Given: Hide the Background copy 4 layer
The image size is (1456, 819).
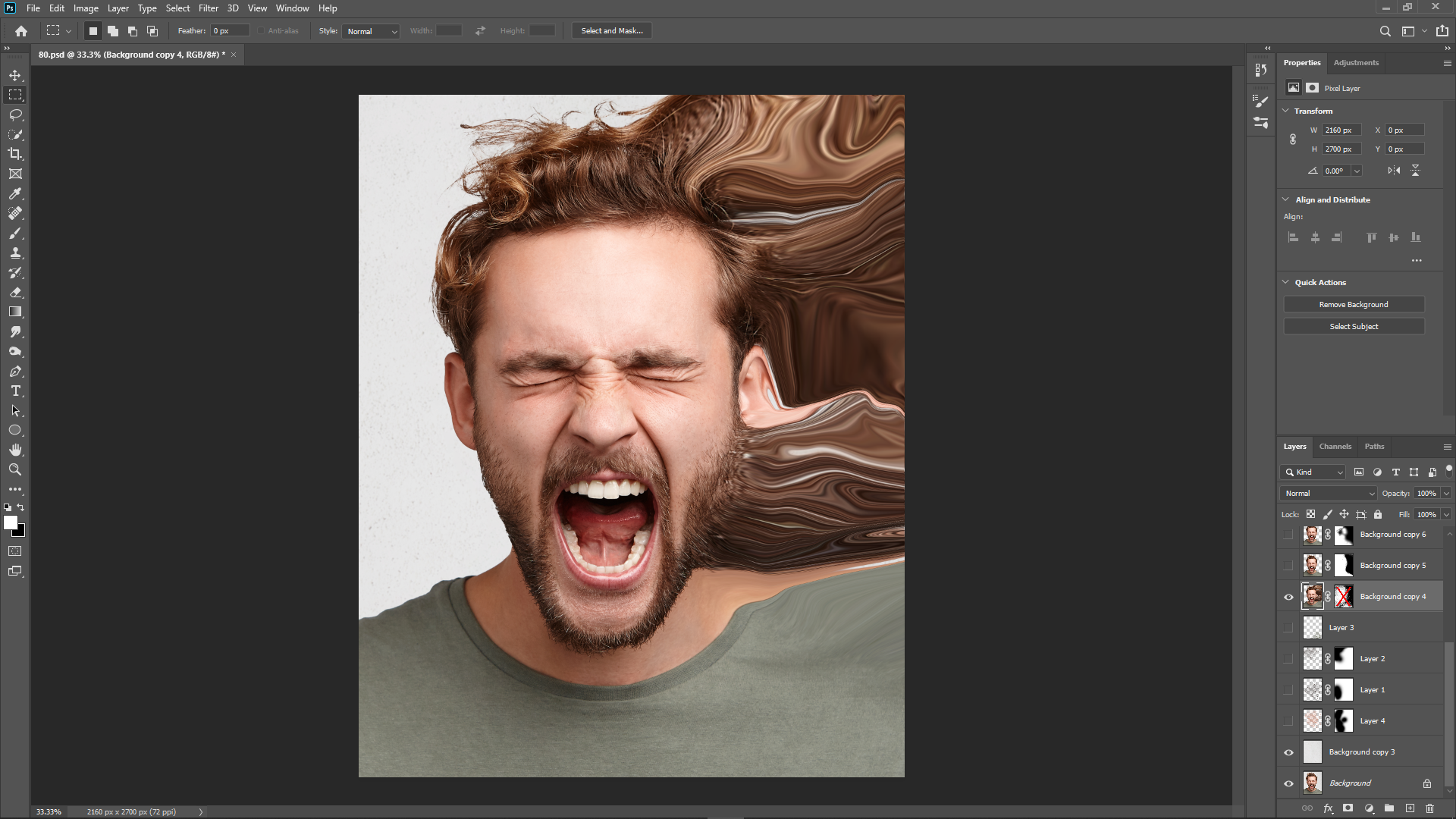Looking at the screenshot, I should (1288, 597).
